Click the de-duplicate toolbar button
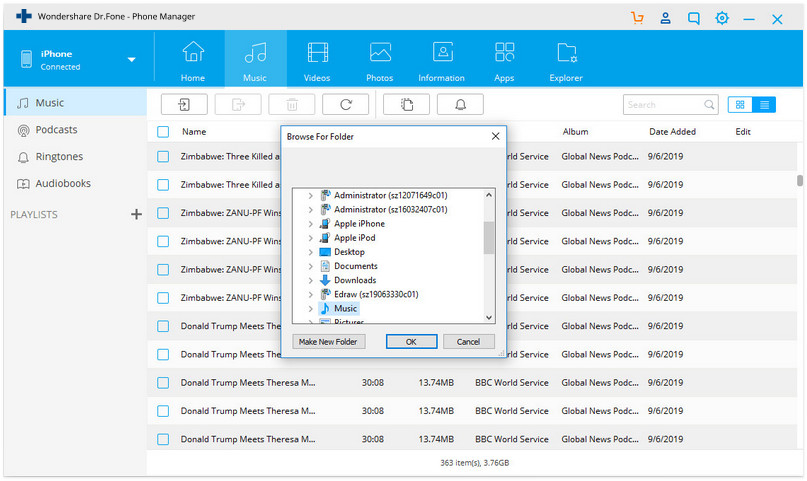Screen dimensions: 807x481 click(x=407, y=104)
